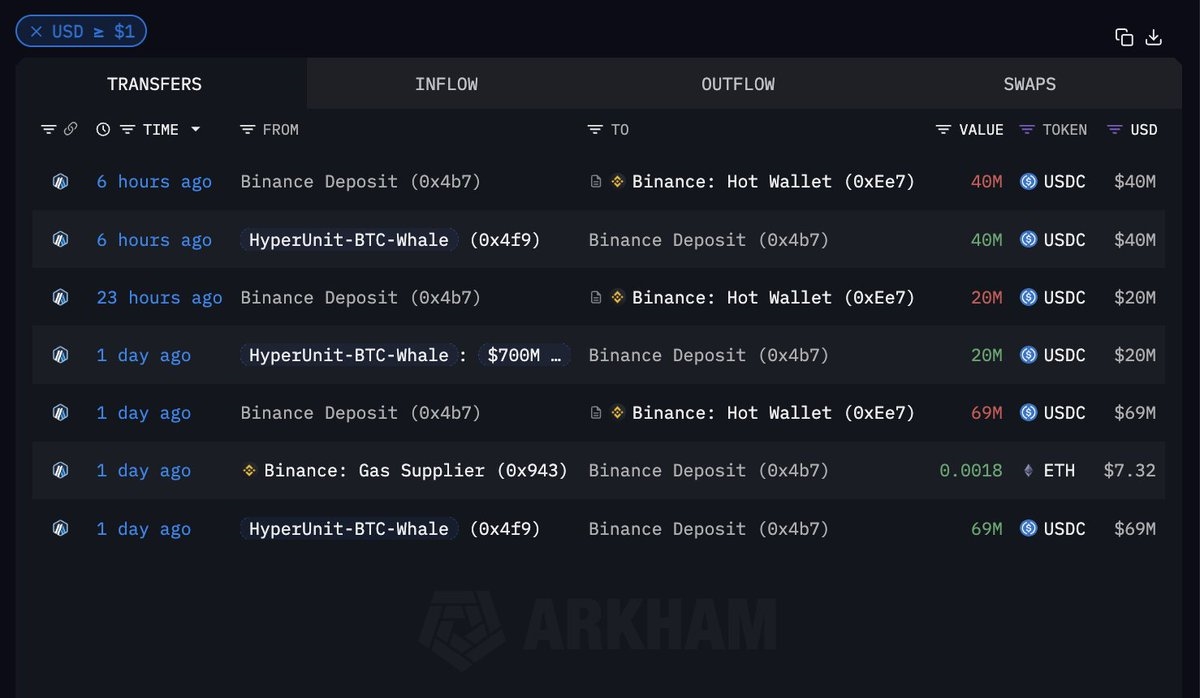
Task: Click the chain link filter icon
Action: coord(70,129)
